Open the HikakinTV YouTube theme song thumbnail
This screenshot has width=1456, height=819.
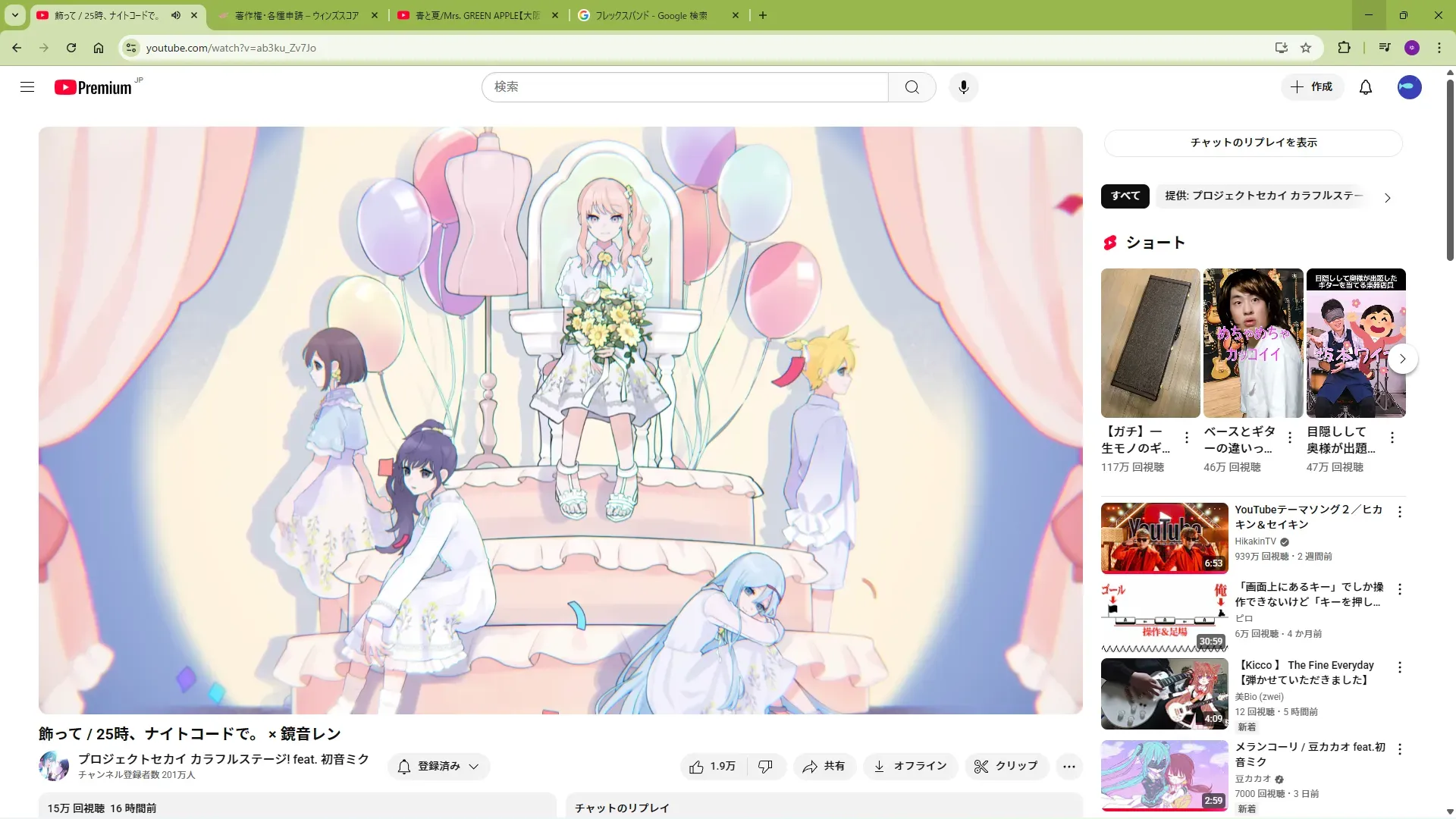point(1164,538)
